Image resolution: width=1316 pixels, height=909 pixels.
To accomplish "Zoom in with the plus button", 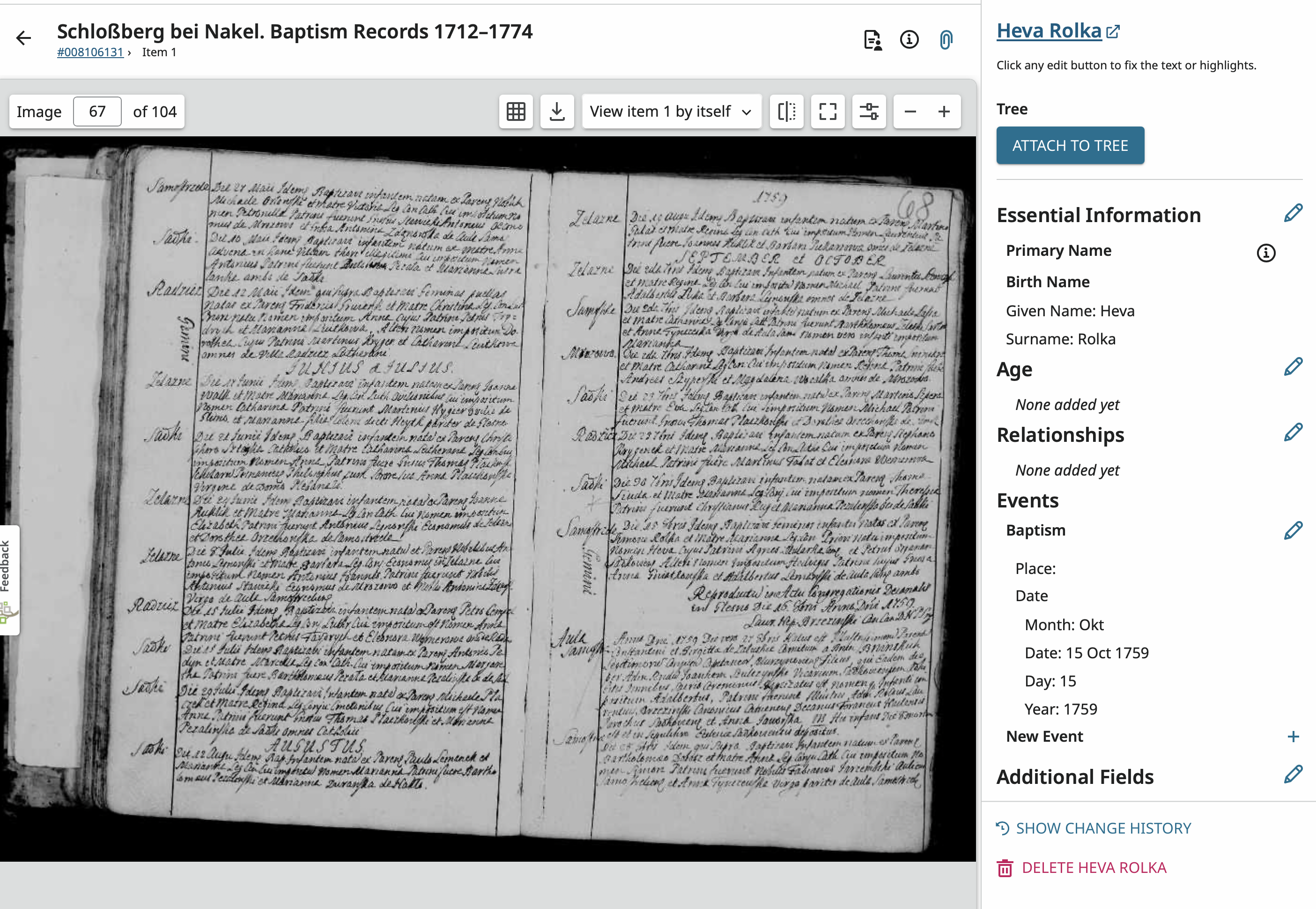I will point(944,112).
